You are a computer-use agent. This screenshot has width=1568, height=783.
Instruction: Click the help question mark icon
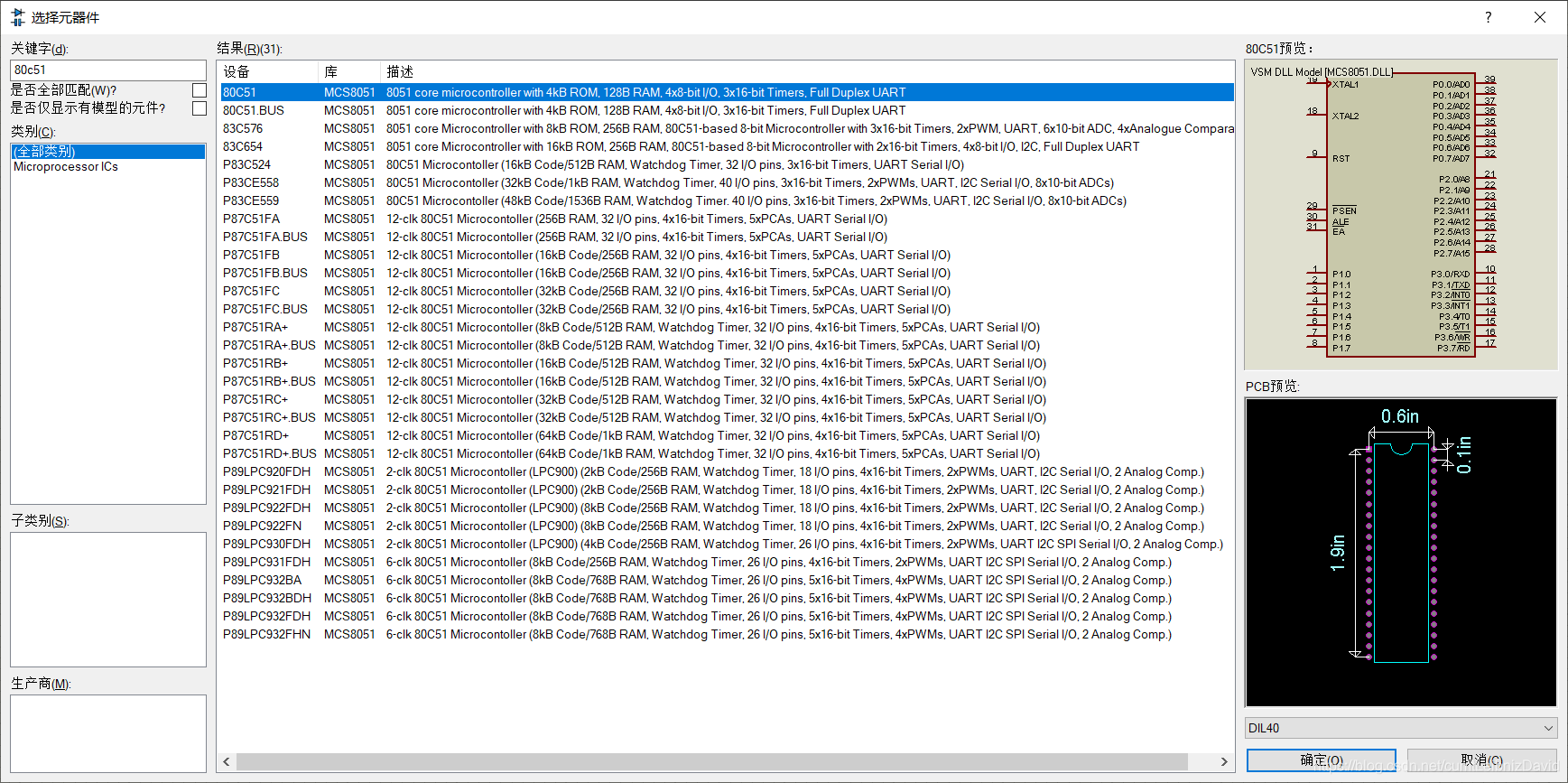(1489, 17)
